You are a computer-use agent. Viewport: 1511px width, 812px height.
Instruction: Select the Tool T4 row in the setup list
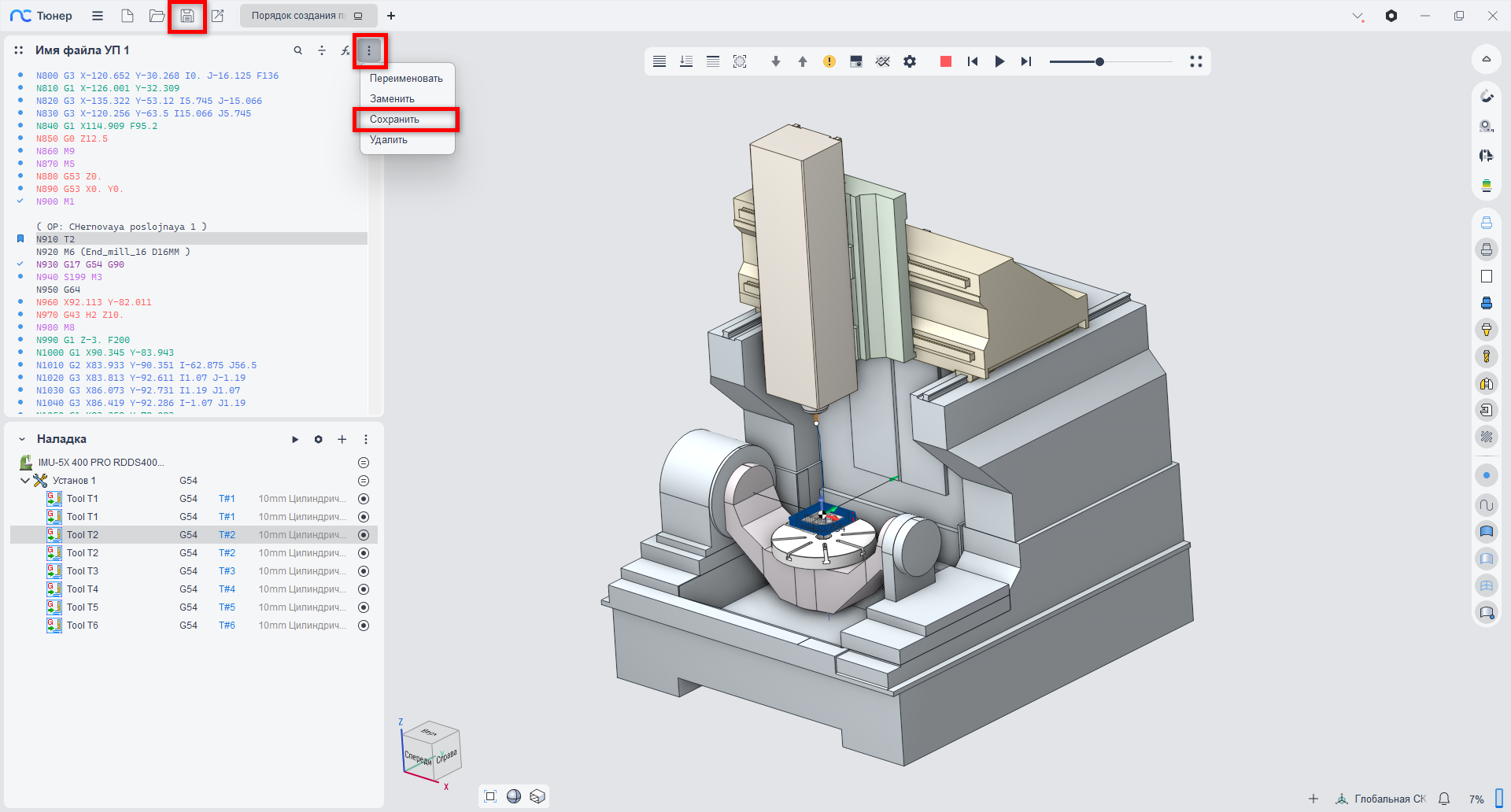(x=83, y=589)
